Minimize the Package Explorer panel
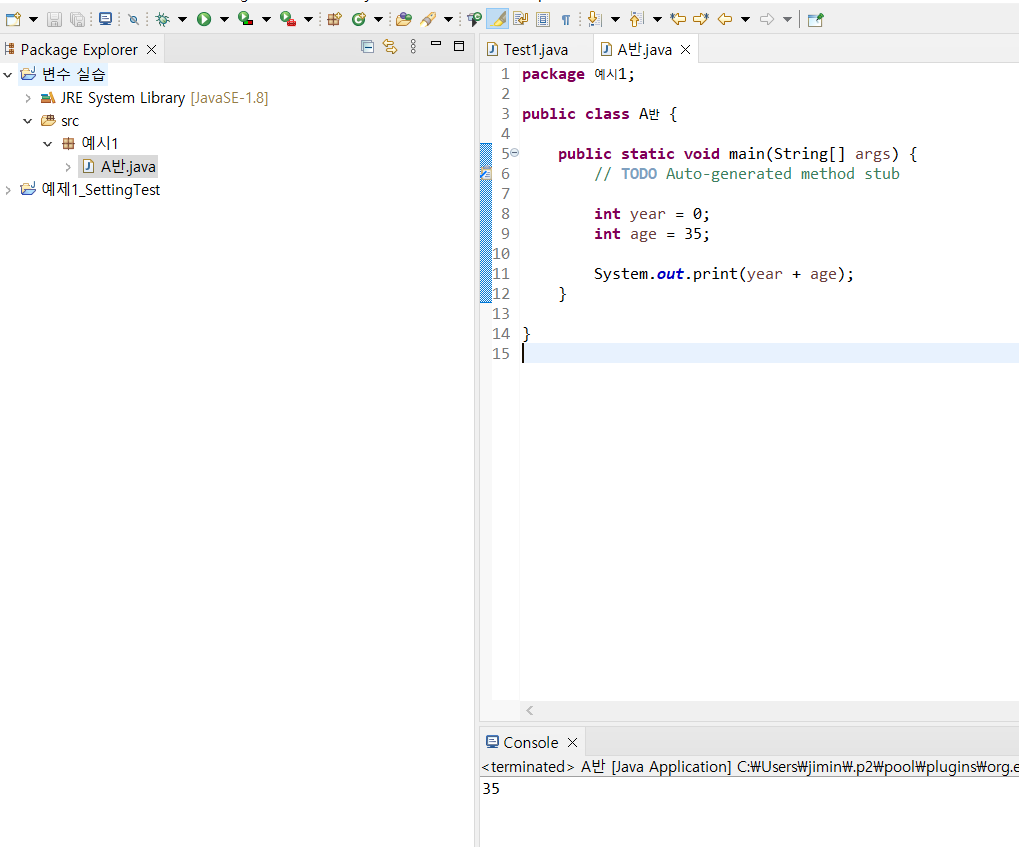This screenshot has height=847, width=1019. click(436, 44)
